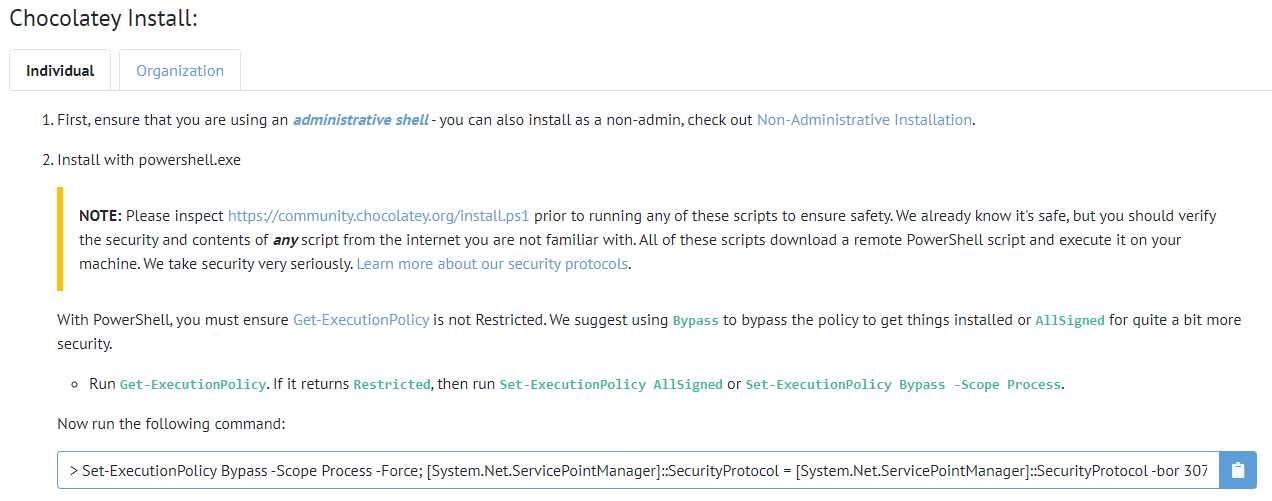Open the community.chocolatey.org/install.ps1 link

[379, 215]
